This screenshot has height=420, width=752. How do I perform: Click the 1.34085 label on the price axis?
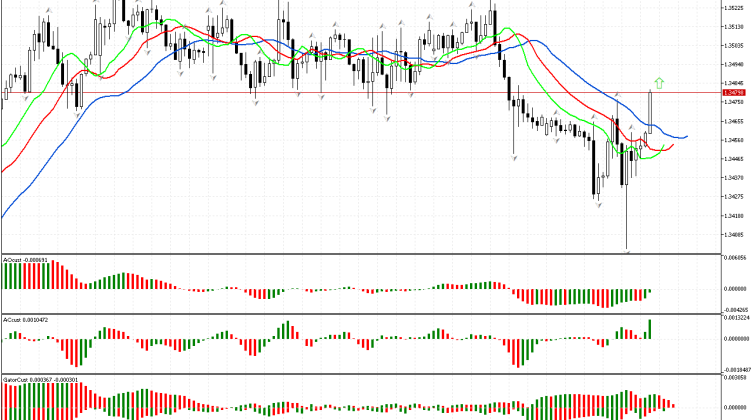coord(735,234)
